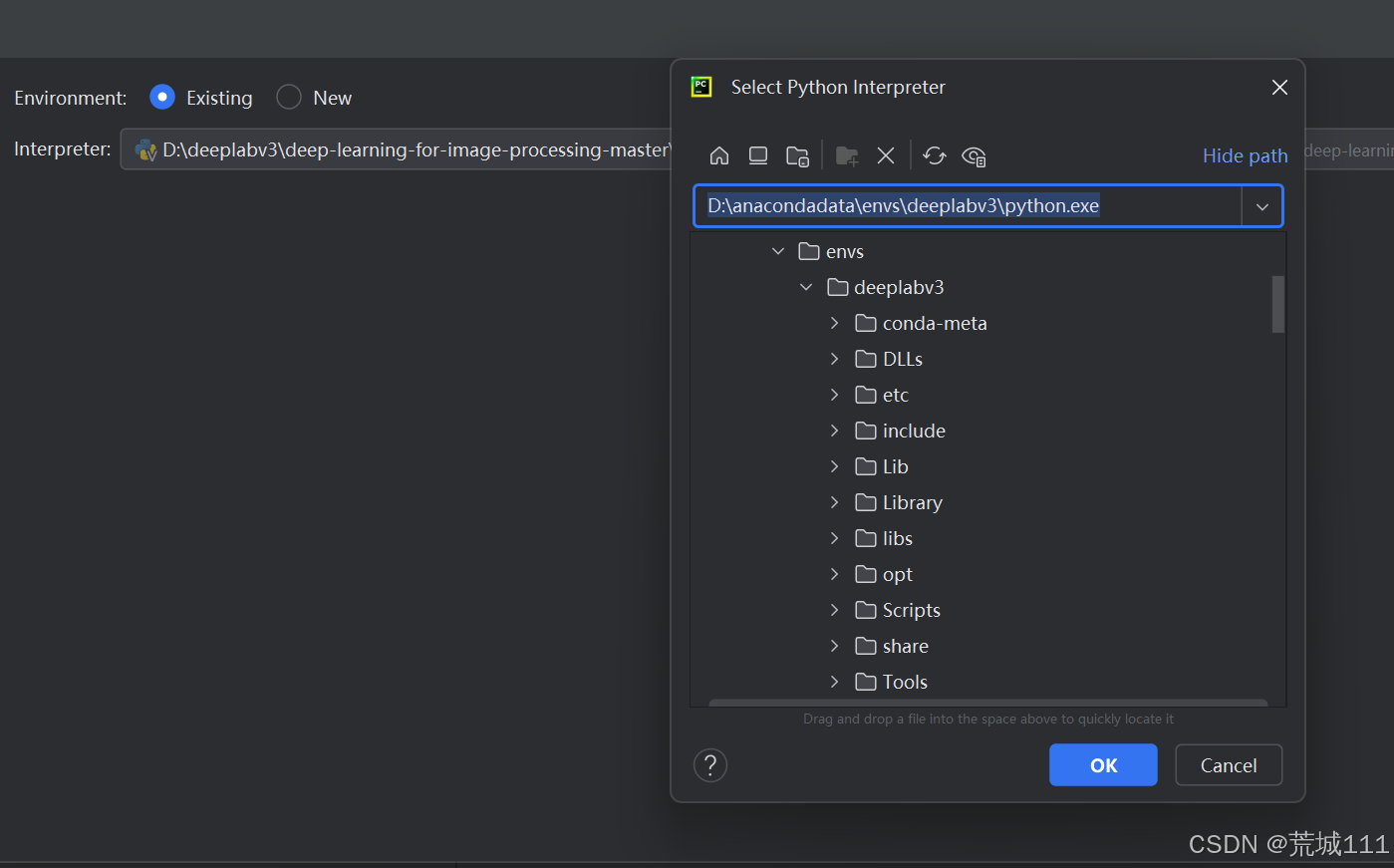Screen dimensions: 1394x868
Task: Select the conda-meta folder in the tree
Action: click(935, 323)
